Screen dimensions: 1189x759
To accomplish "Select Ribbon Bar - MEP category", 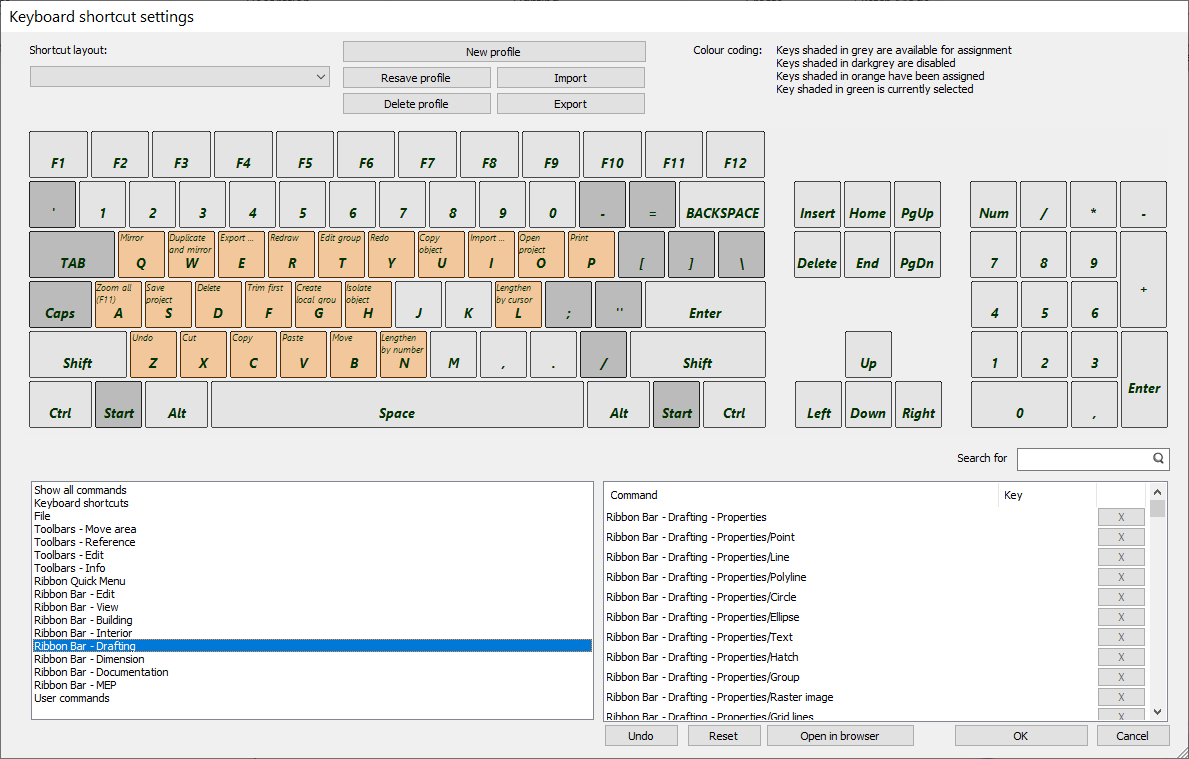I will click(312, 685).
